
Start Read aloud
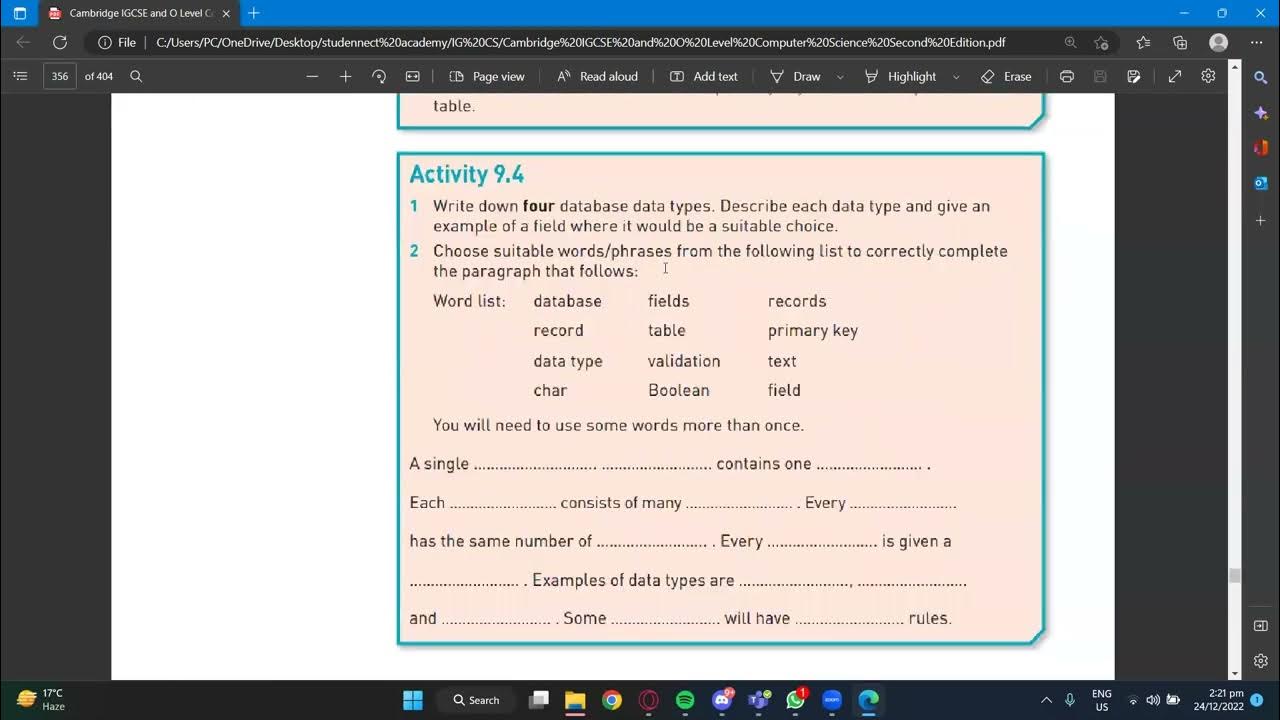597,76
